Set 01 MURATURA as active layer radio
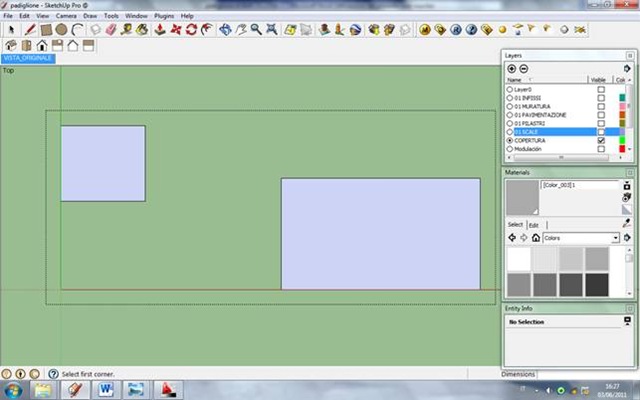The width and height of the screenshot is (640, 400). [510, 106]
